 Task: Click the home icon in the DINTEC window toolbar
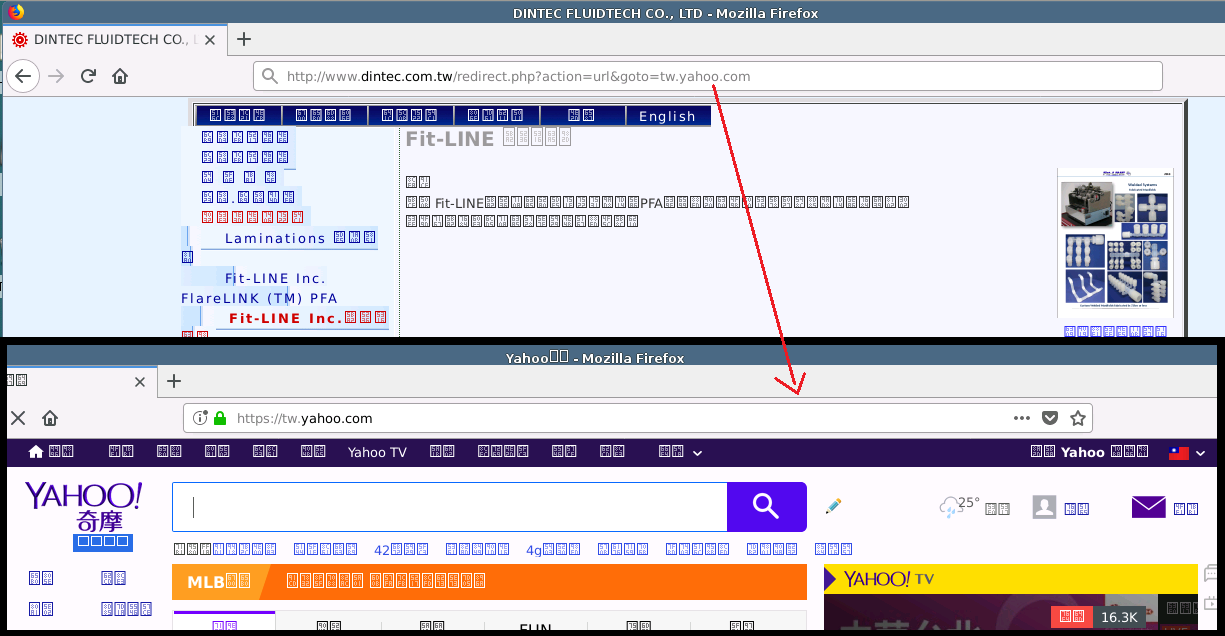point(120,76)
